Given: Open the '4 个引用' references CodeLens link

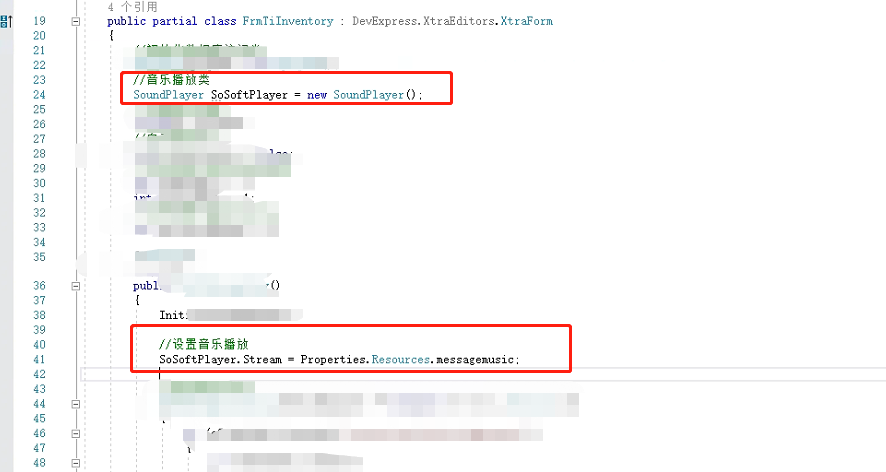Looking at the screenshot, I should point(133,7).
